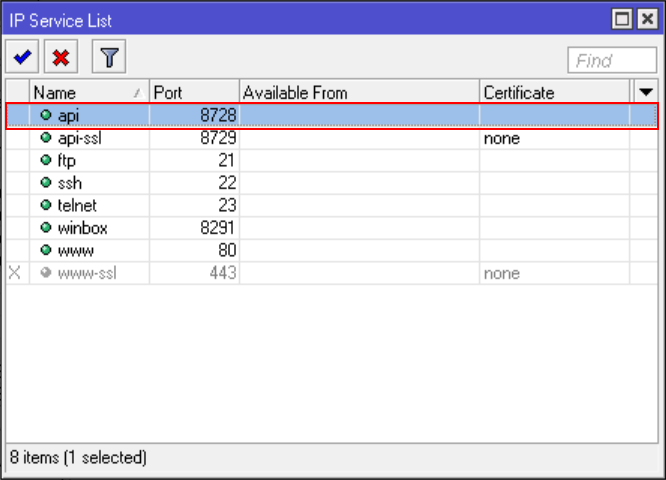Select the telnet service name

pos(77,206)
